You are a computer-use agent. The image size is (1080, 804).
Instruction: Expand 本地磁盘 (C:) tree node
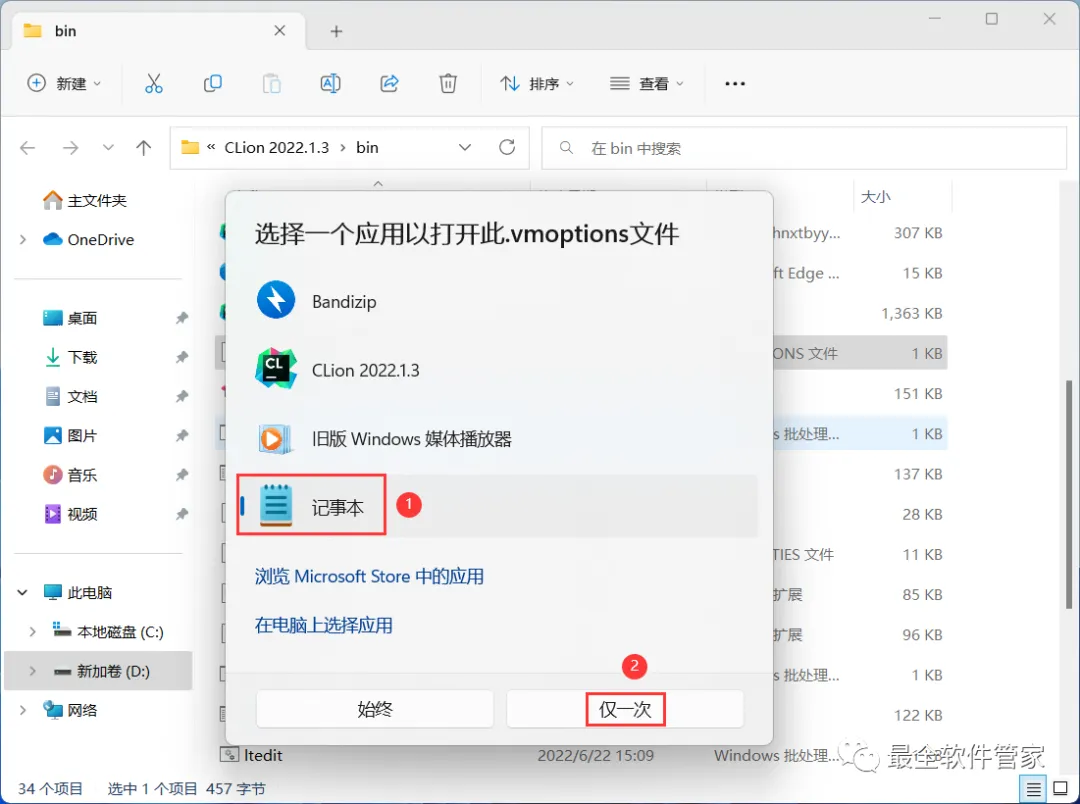click(x=32, y=632)
